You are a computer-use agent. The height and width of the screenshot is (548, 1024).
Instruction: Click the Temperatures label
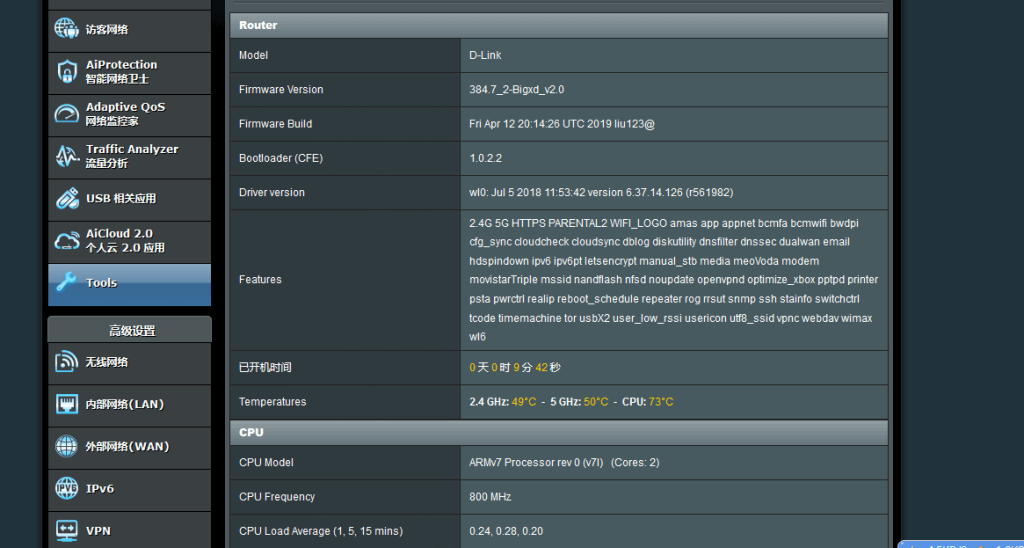[x=272, y=402]
